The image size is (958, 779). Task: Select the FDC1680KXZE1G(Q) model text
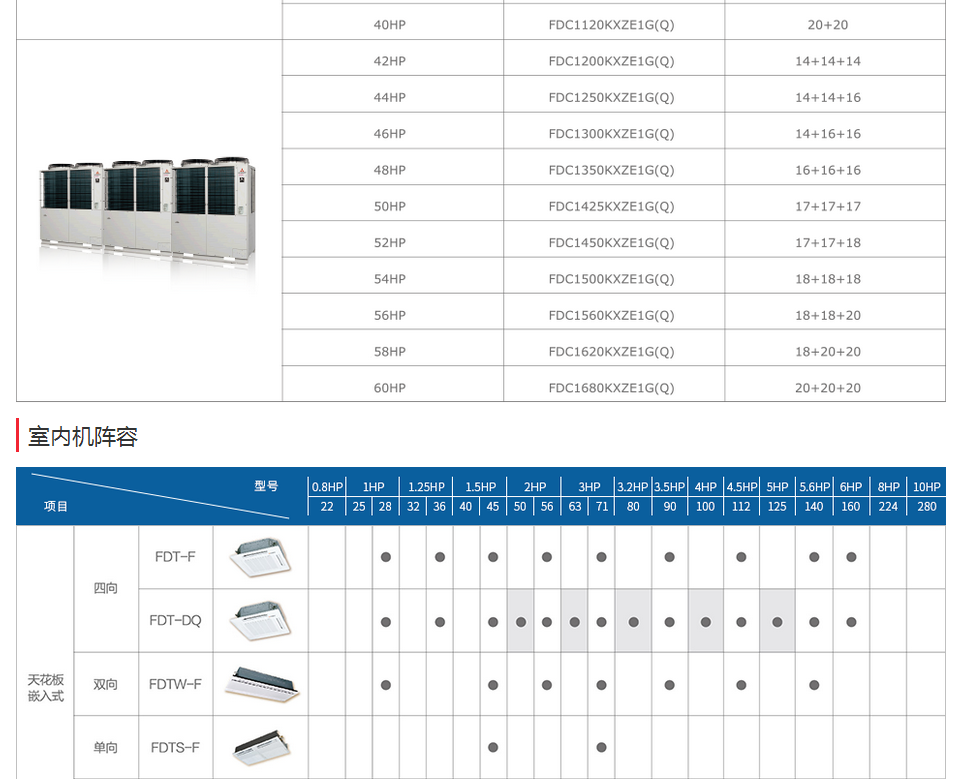(611, 388)
